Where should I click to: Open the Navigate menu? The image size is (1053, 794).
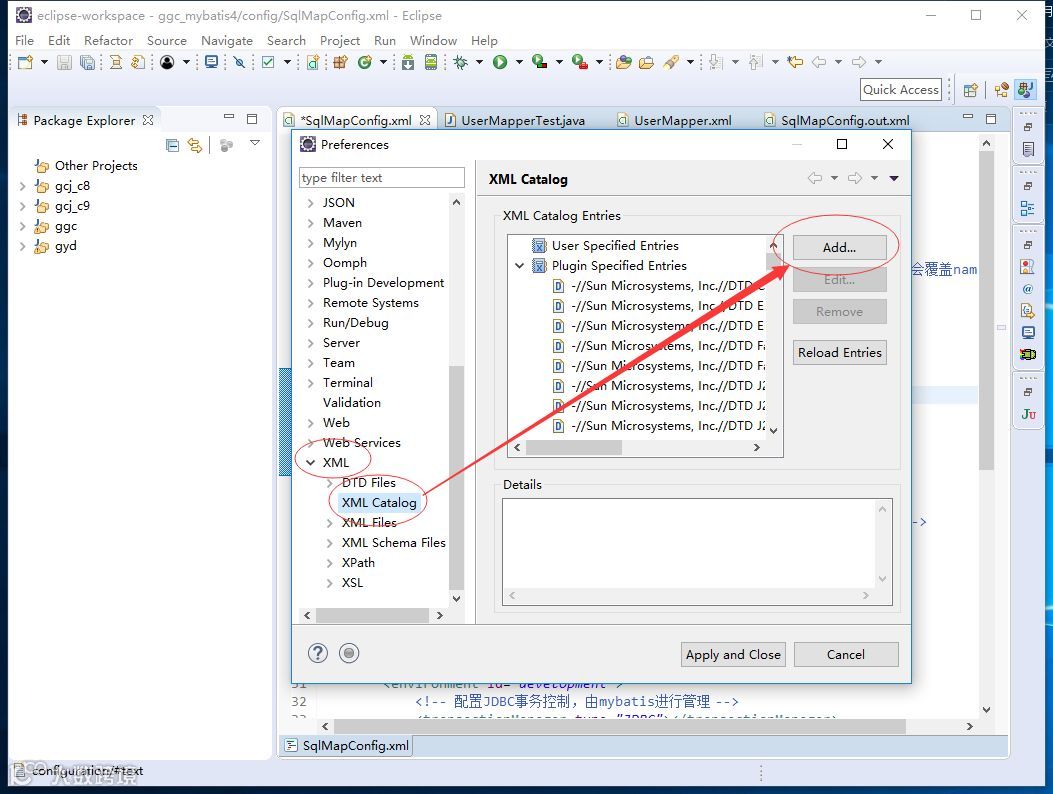227,40
